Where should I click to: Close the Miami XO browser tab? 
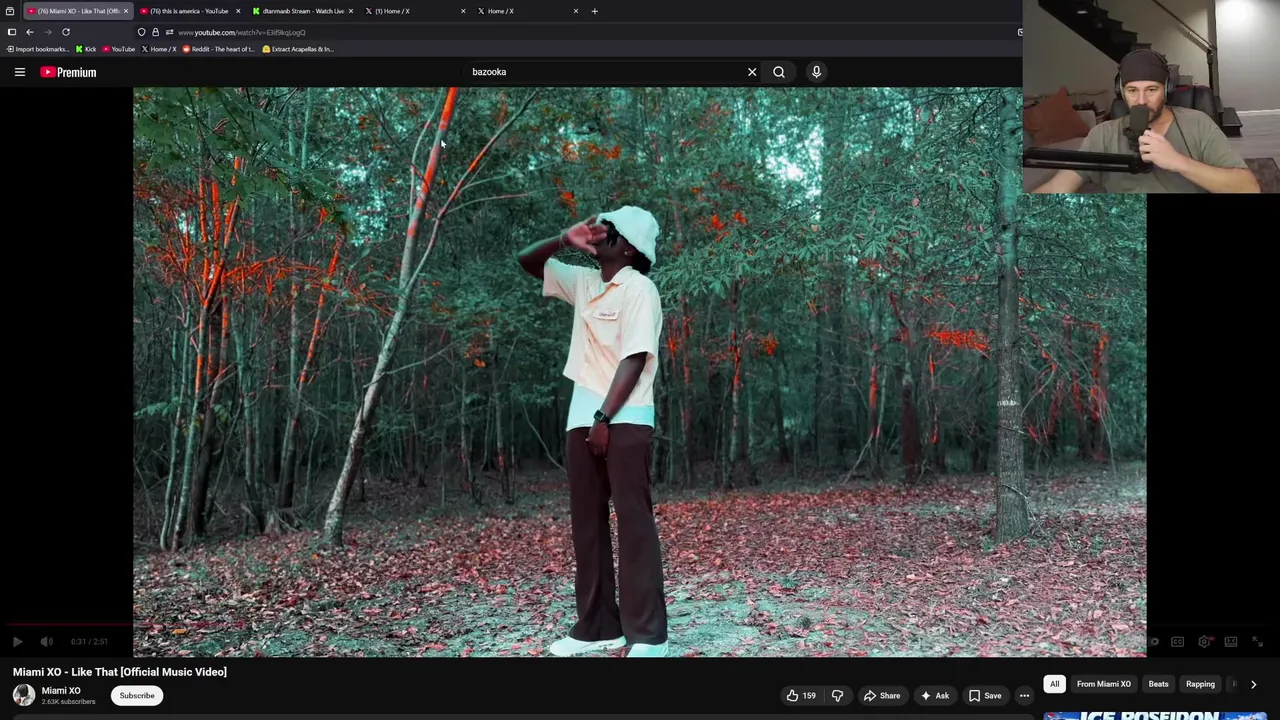pyautogui.click(x=125, y=11)
